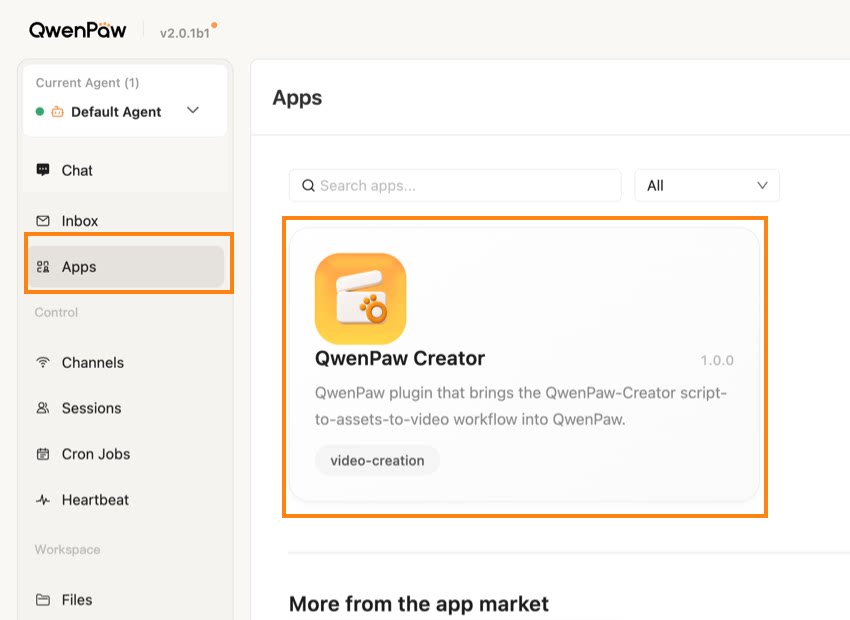
Task: Select Apps in the sidebar
Action: [126, 267]
